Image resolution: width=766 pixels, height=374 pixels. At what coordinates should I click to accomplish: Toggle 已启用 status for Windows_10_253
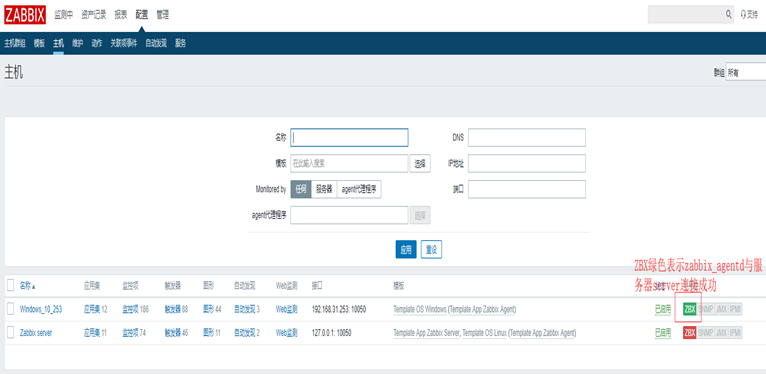pyautogui.click(x=663, y=309)
